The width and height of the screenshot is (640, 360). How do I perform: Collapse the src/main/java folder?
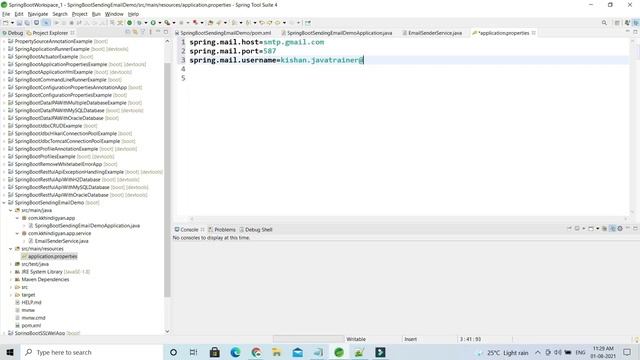point(11,210)
